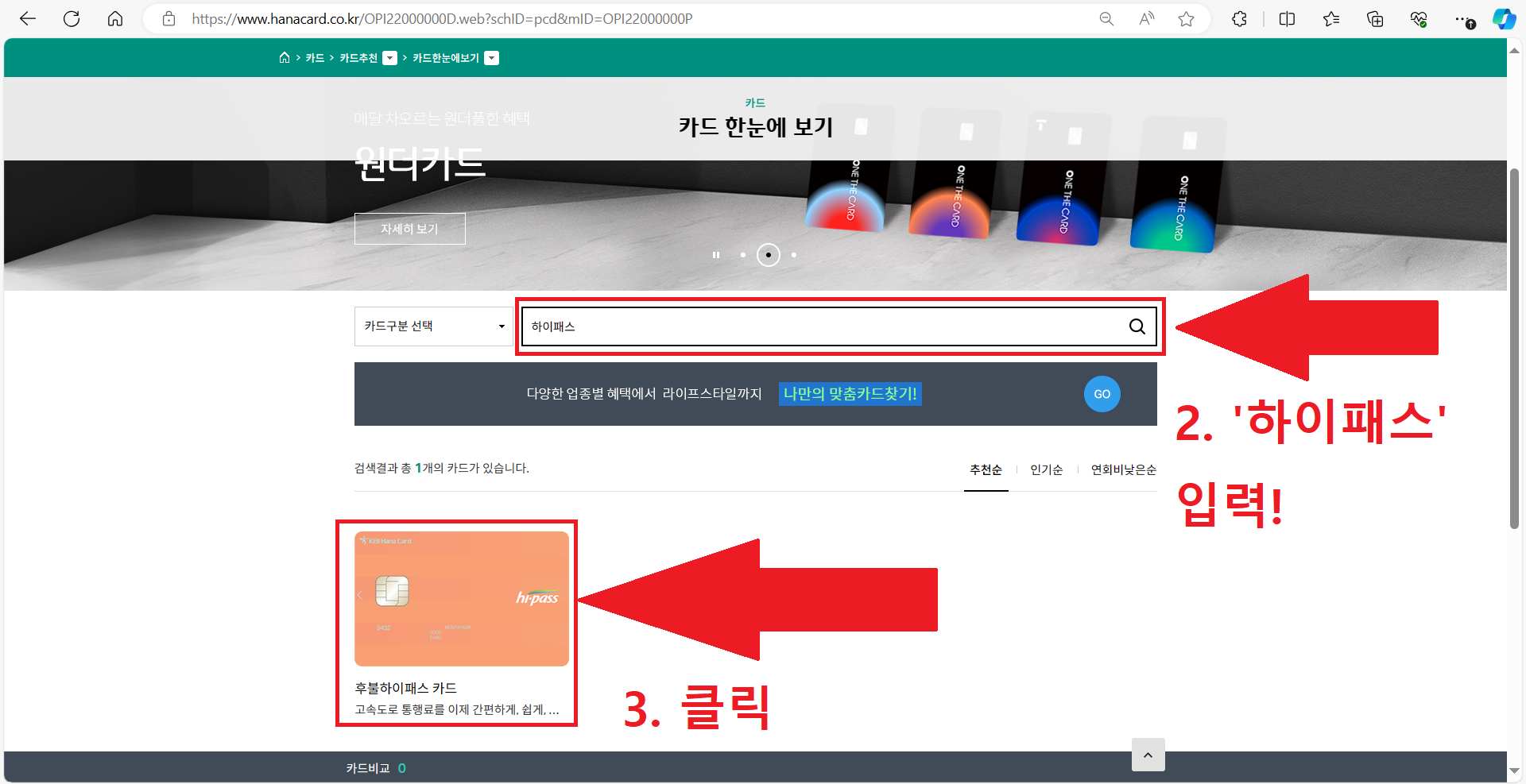Jump to the third banner slide dot
Image resolution: width=1526 pixels, height=784 pixels.
point(794,255)
